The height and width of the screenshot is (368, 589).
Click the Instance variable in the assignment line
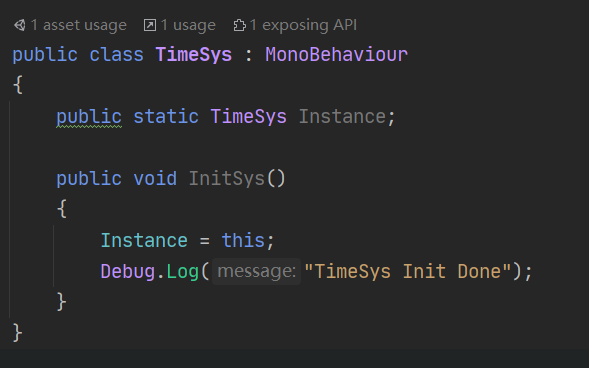tap(144, 240)
